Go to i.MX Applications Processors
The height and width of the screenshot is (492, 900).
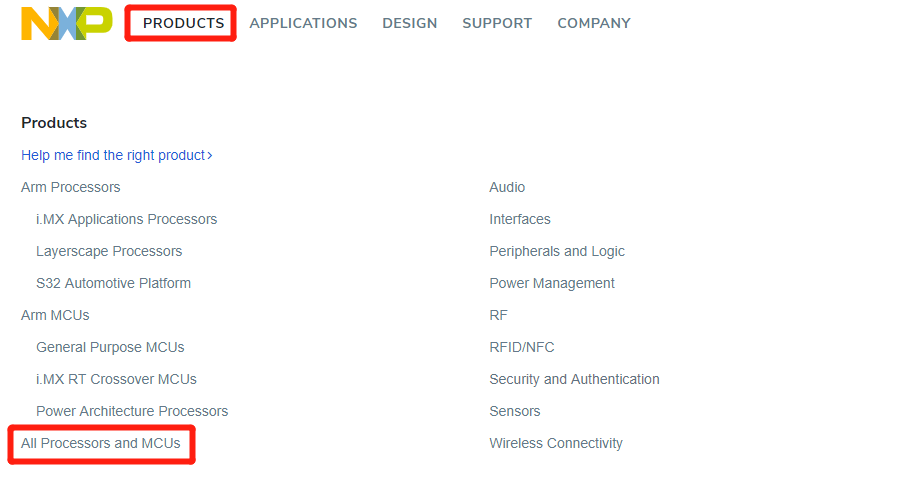tap(126, 219)
